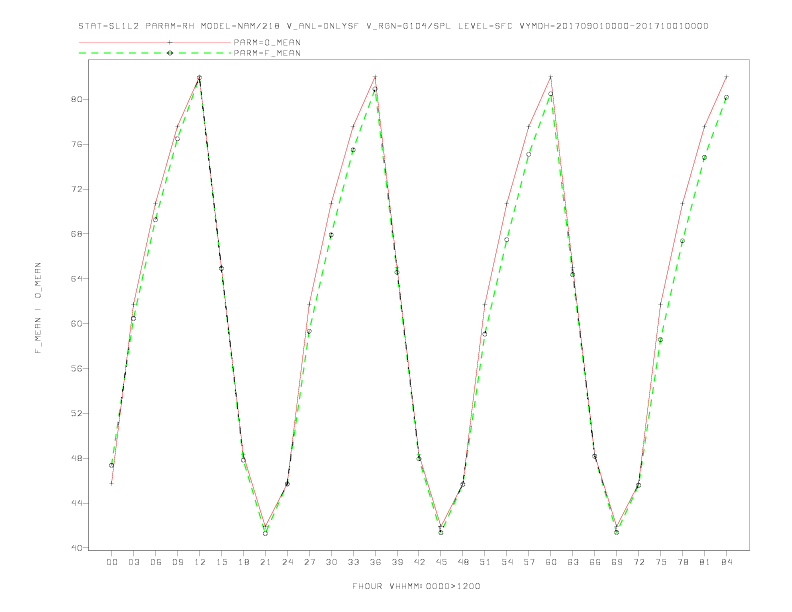This screenshot has width=792, height=612.
Task: Click the y-axis tick label 68
Action: [x=76, y=234]
